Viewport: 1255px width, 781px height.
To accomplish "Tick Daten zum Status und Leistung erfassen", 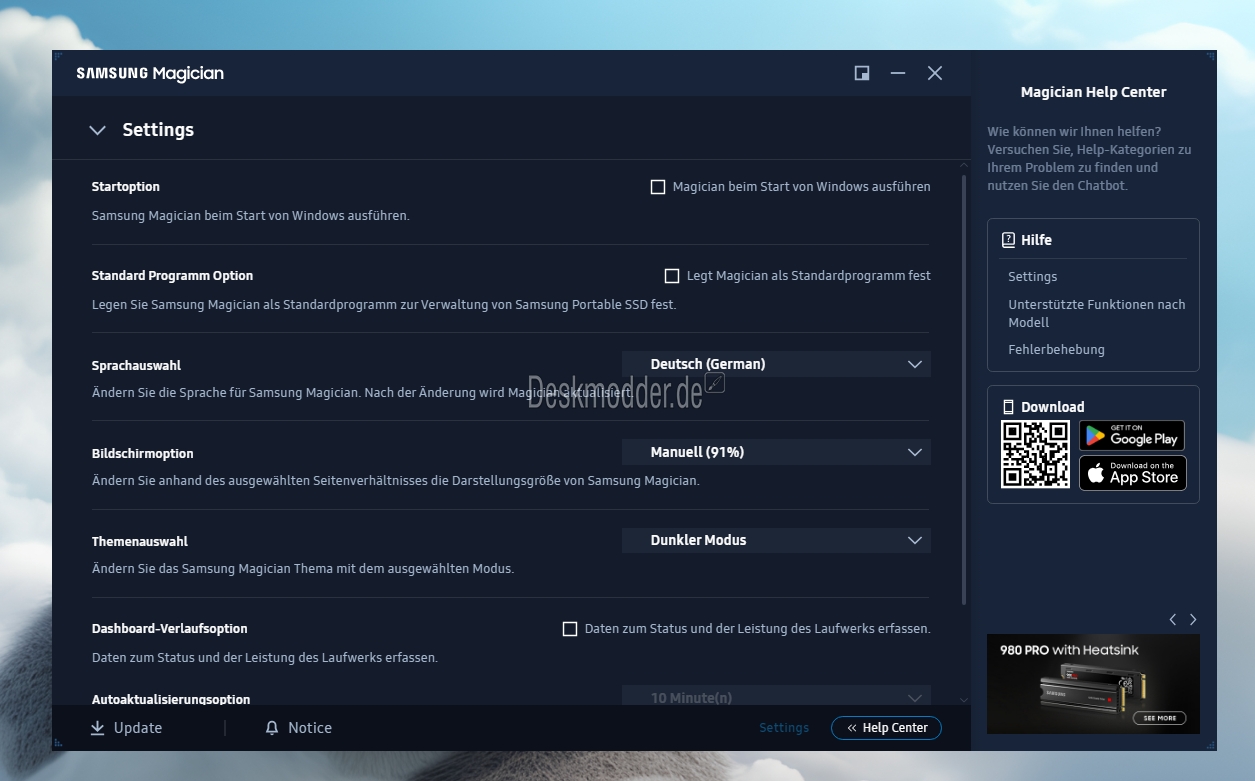I will coord(570,629).
